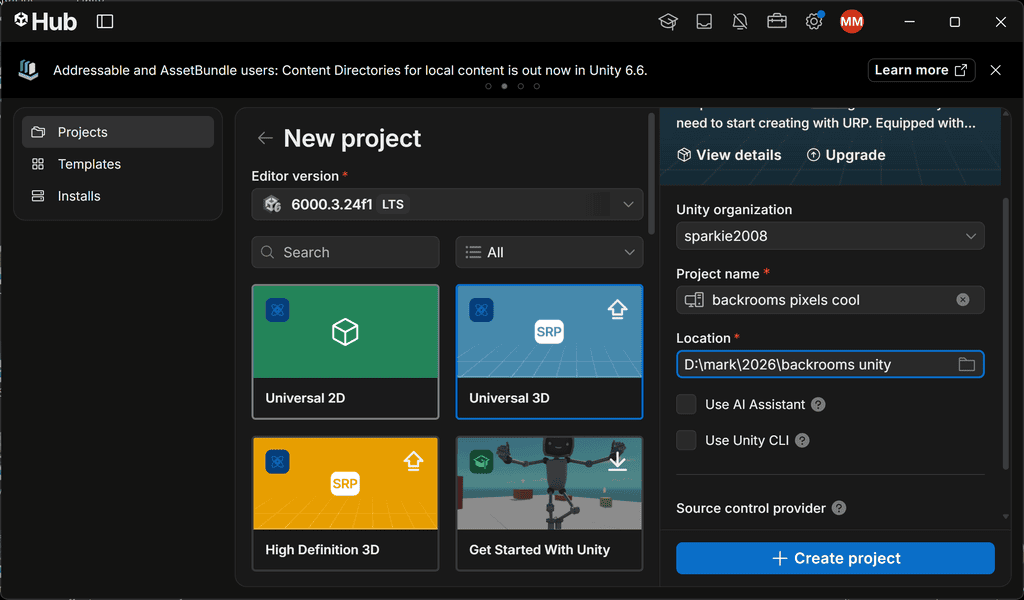The width and height of the screenshot is (1024, 600).
Task: Click the template list vertical scrollbar
Action: [x=651, y=174]
